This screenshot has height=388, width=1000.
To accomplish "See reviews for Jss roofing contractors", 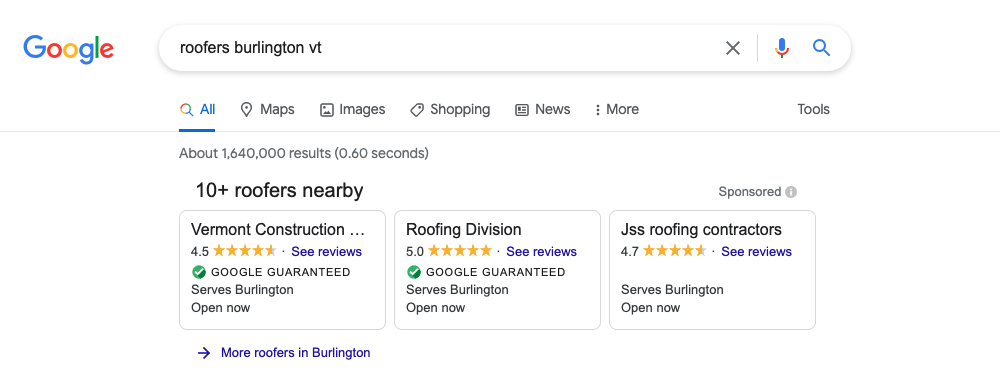I will point(756,251).
